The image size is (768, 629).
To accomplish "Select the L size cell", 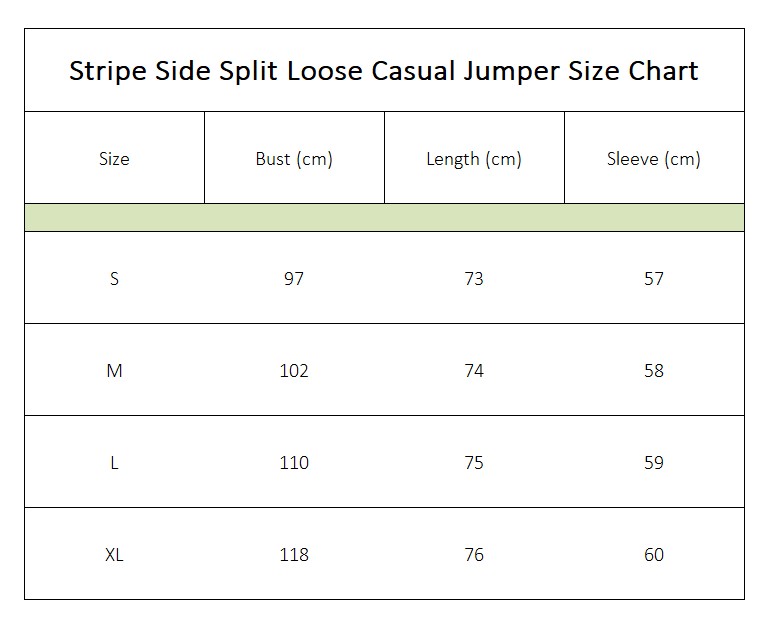I will coord(114,462).
